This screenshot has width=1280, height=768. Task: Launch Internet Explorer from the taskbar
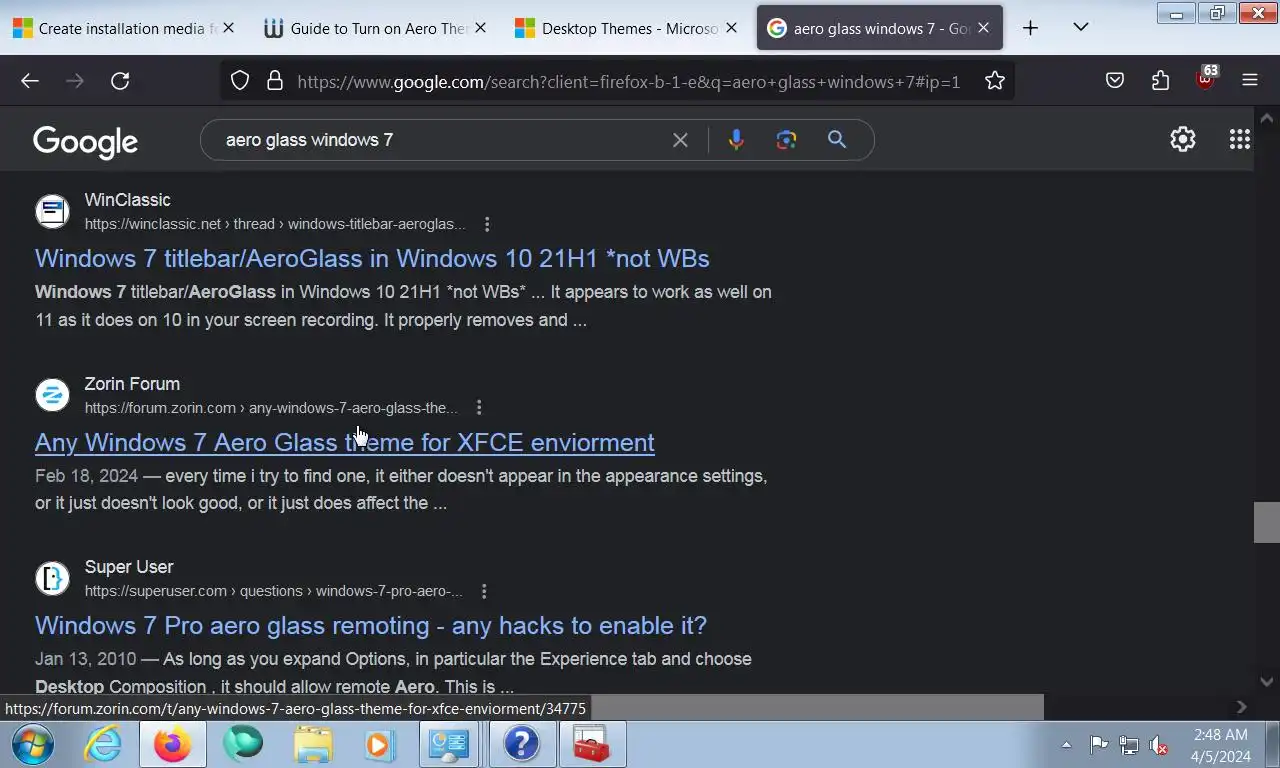point(103,744)
